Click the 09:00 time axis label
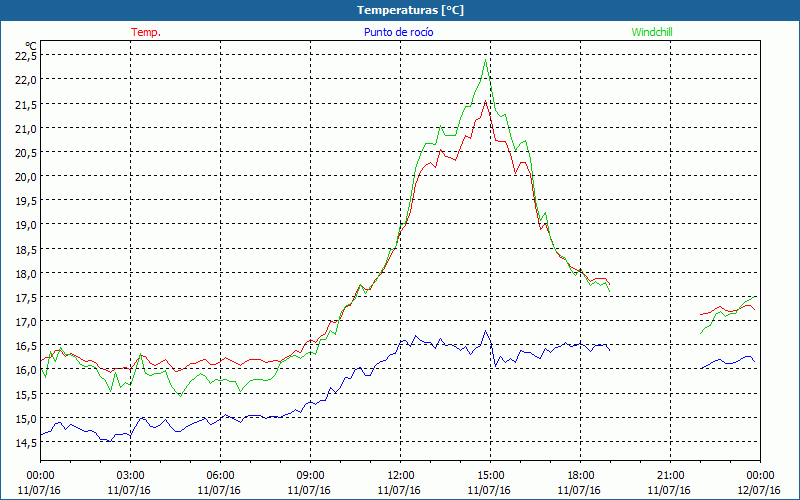Image resolution: width=800 pixels, height=500 pixels. click(x=310, y=476)
